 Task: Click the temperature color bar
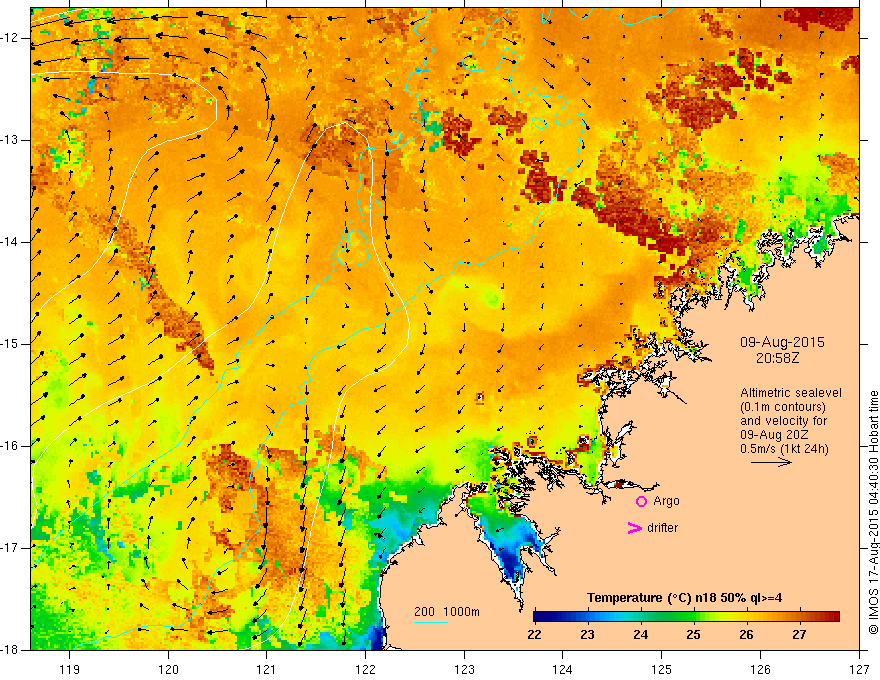686,617
